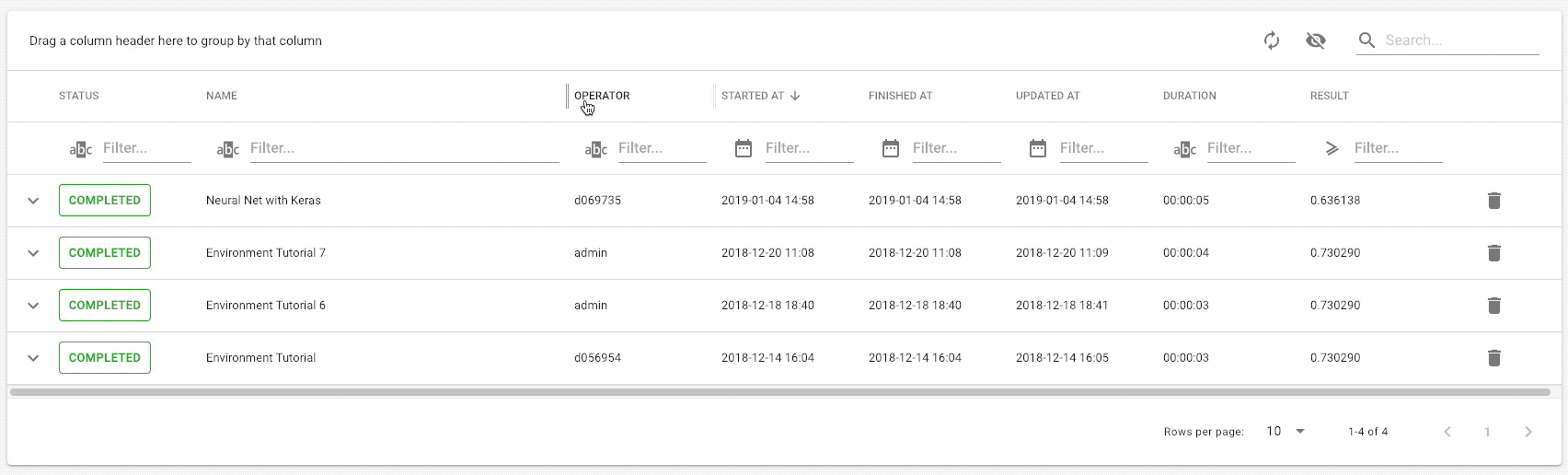The height and width of the screenshot is (475, 1568).
Task: Open calendar icon in Updated At filter
Action: [x=1038, y=148]
